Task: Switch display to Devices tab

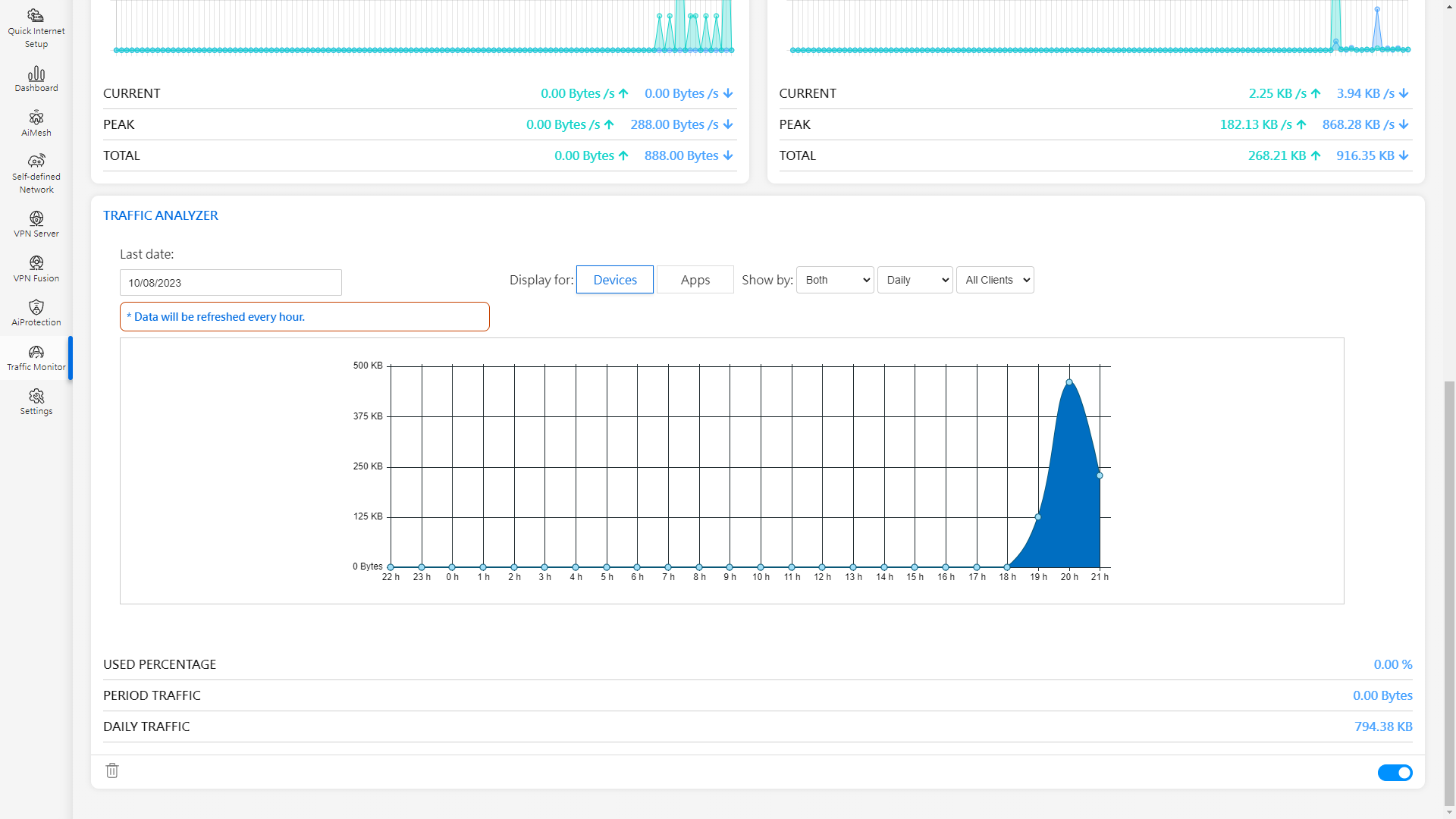Action: coord(615,280)
